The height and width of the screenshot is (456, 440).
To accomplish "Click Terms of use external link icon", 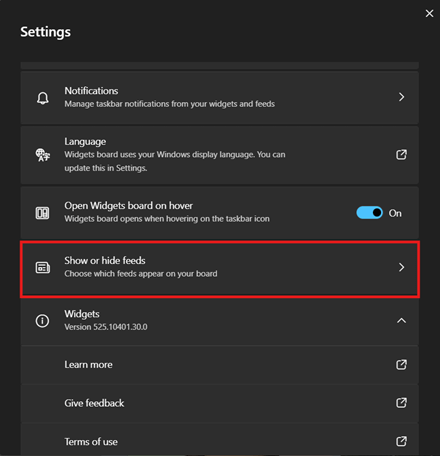I will 401,441.
